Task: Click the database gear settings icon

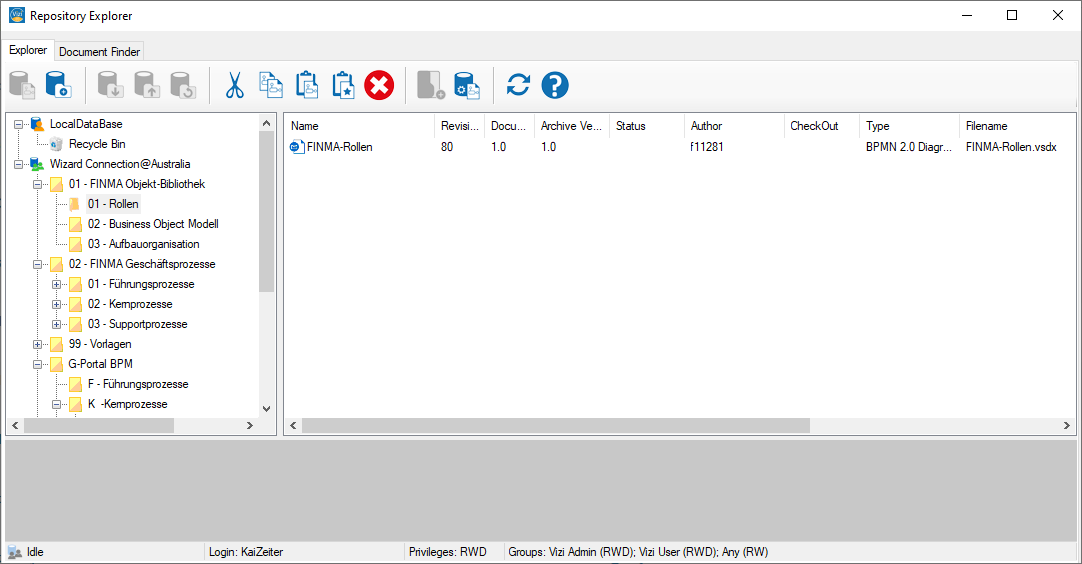Action: [x=467, y=86]
